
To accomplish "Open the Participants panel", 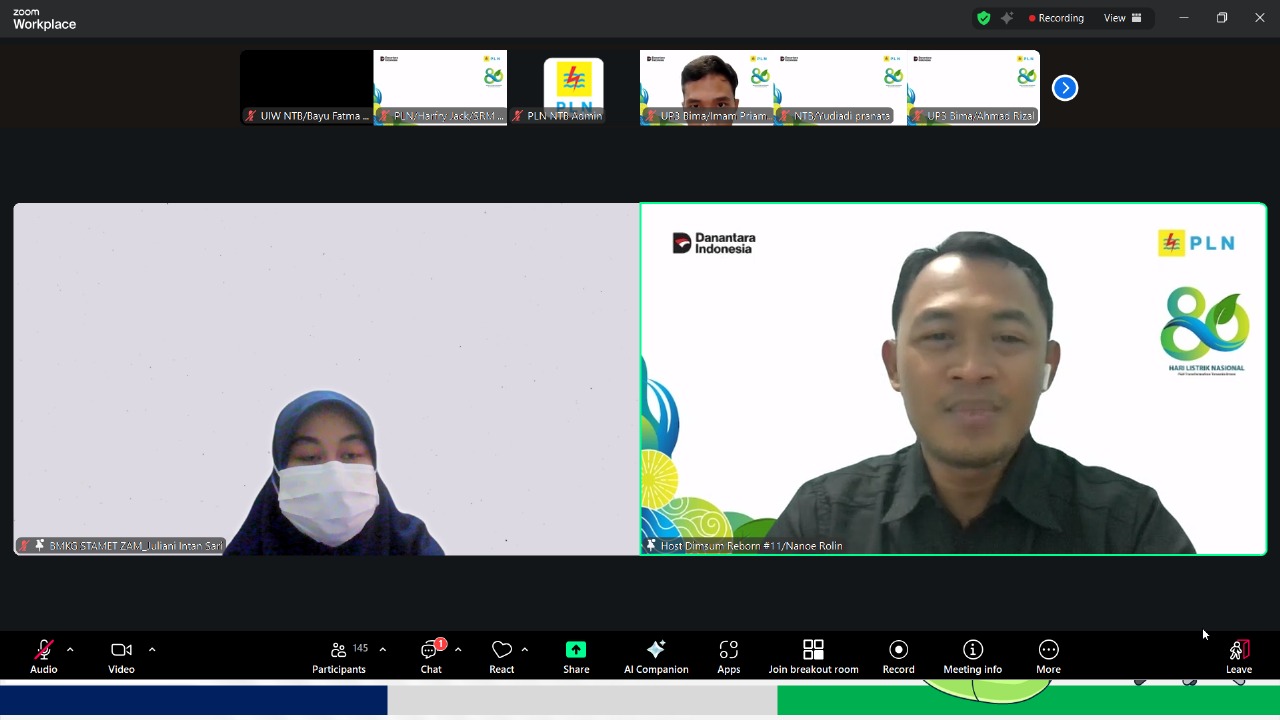I will coord(339,656).
